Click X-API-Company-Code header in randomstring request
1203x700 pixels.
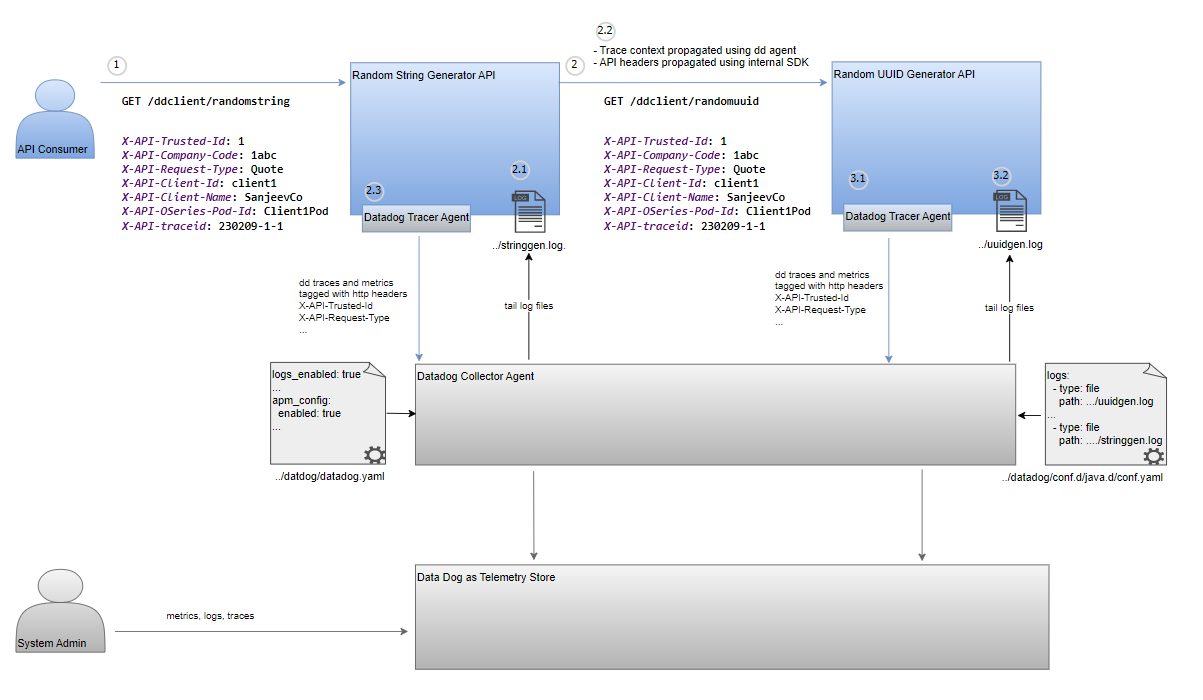(199, 156)
